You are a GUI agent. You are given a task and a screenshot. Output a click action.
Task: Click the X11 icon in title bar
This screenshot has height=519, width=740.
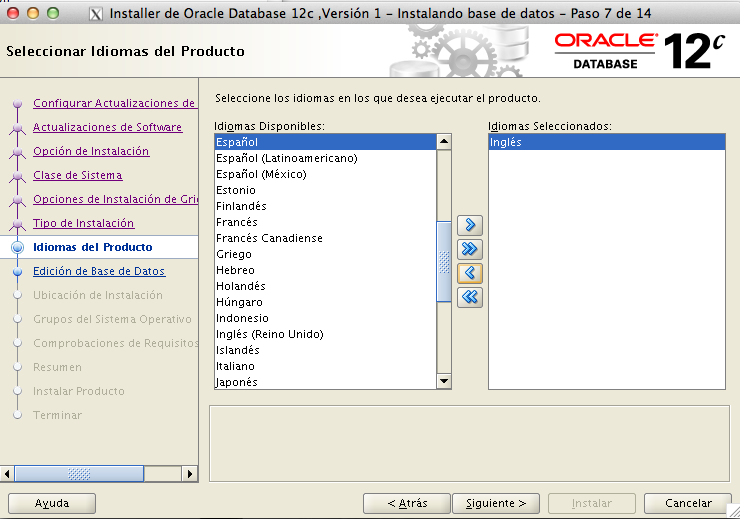[x=95, y=14]
